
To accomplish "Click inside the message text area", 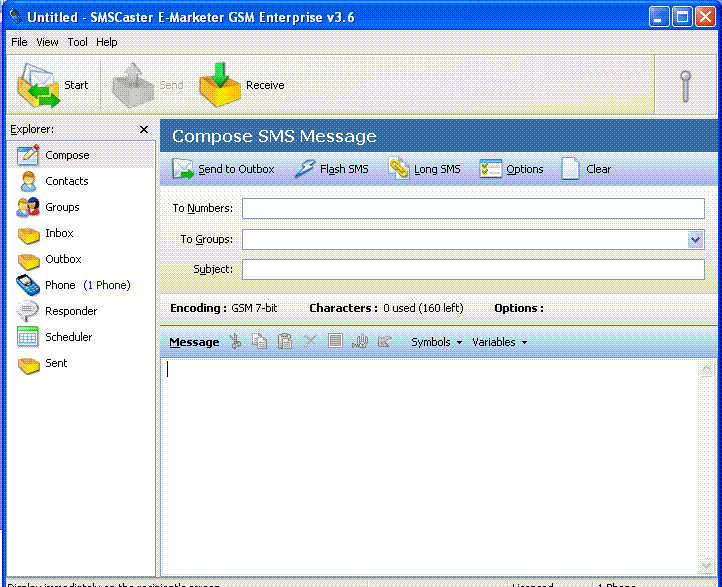I will pos(430,467).
